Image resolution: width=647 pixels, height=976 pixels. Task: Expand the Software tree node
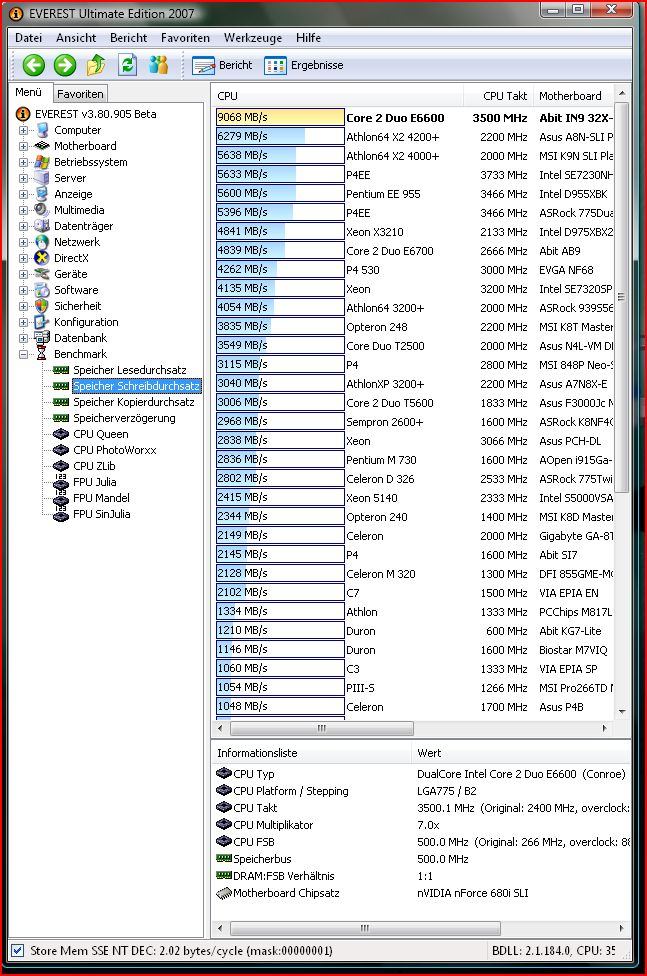coord(23,290)
